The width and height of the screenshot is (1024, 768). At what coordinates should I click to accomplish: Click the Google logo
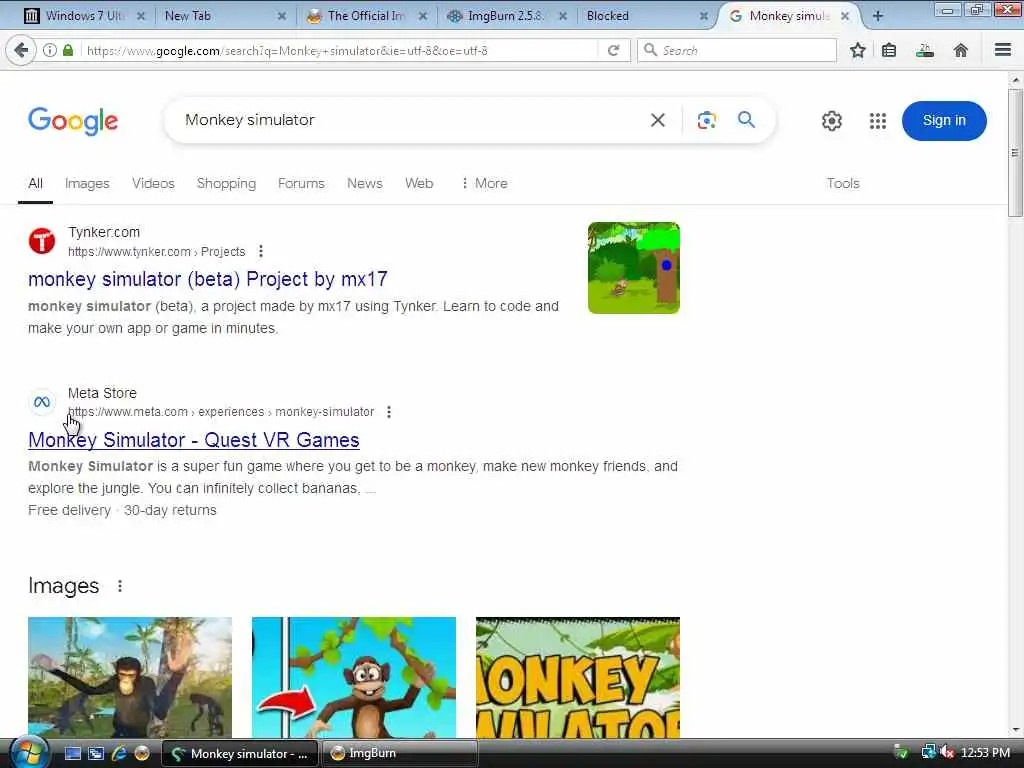pos(73,121)
